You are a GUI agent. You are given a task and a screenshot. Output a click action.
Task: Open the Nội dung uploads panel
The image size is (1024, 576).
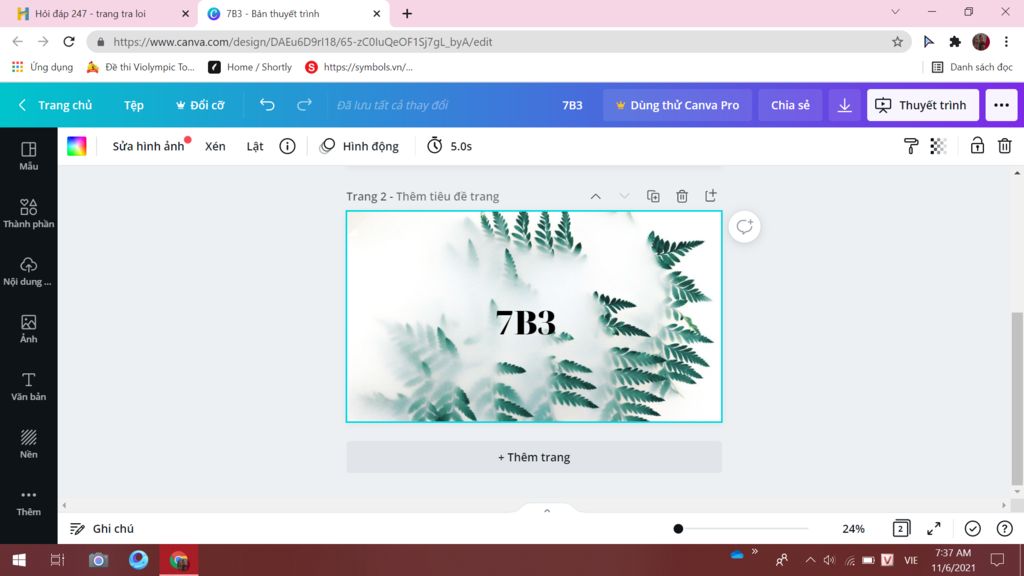[x=28, y=271]
